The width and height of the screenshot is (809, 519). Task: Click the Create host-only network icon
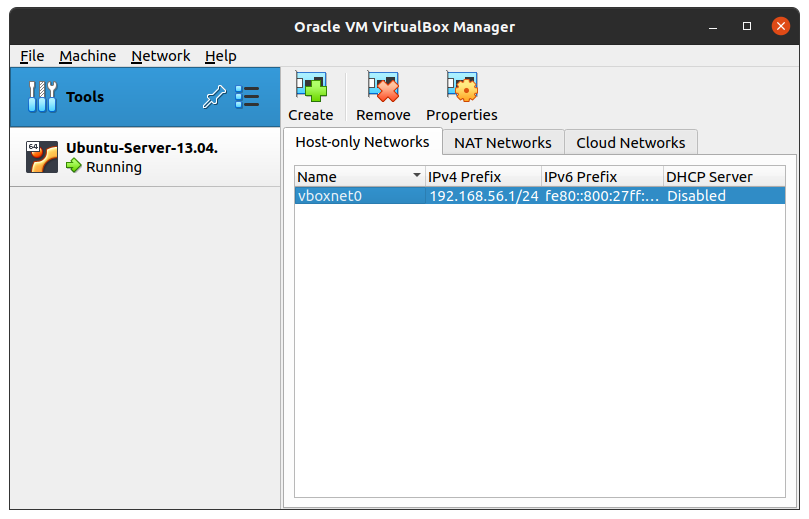click(x=311, y=87)
